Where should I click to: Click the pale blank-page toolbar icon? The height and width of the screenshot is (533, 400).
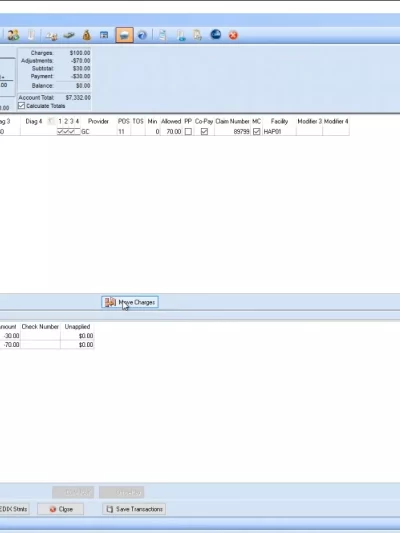[31, 35]
